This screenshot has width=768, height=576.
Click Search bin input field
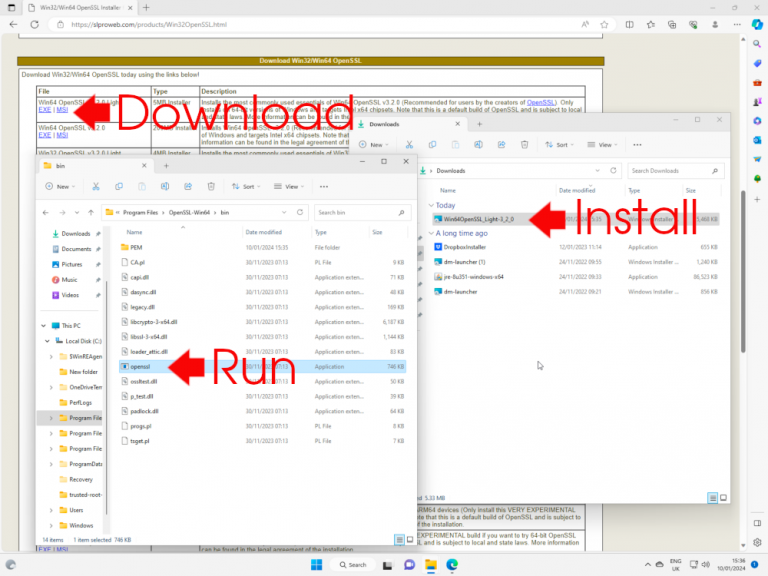[x=362, y=213]
